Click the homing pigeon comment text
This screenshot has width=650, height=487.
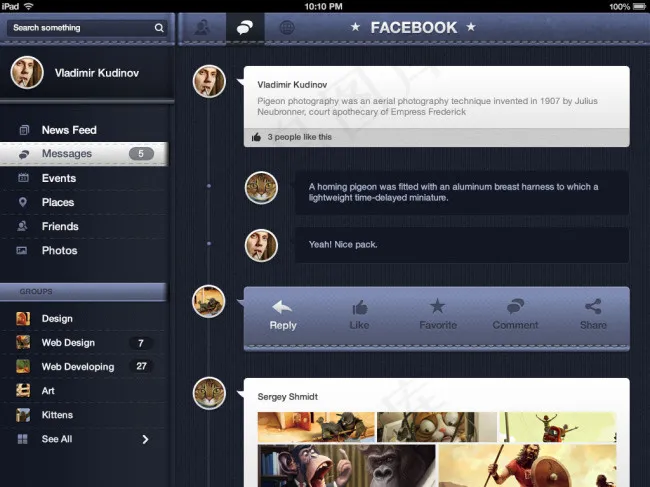[454, 192]
